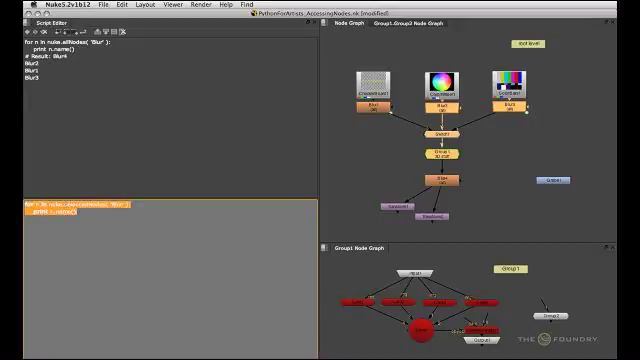Viewport: 640px width, 360px height.
Task: Select the Script Editor tab
Action: coord(51,23)
